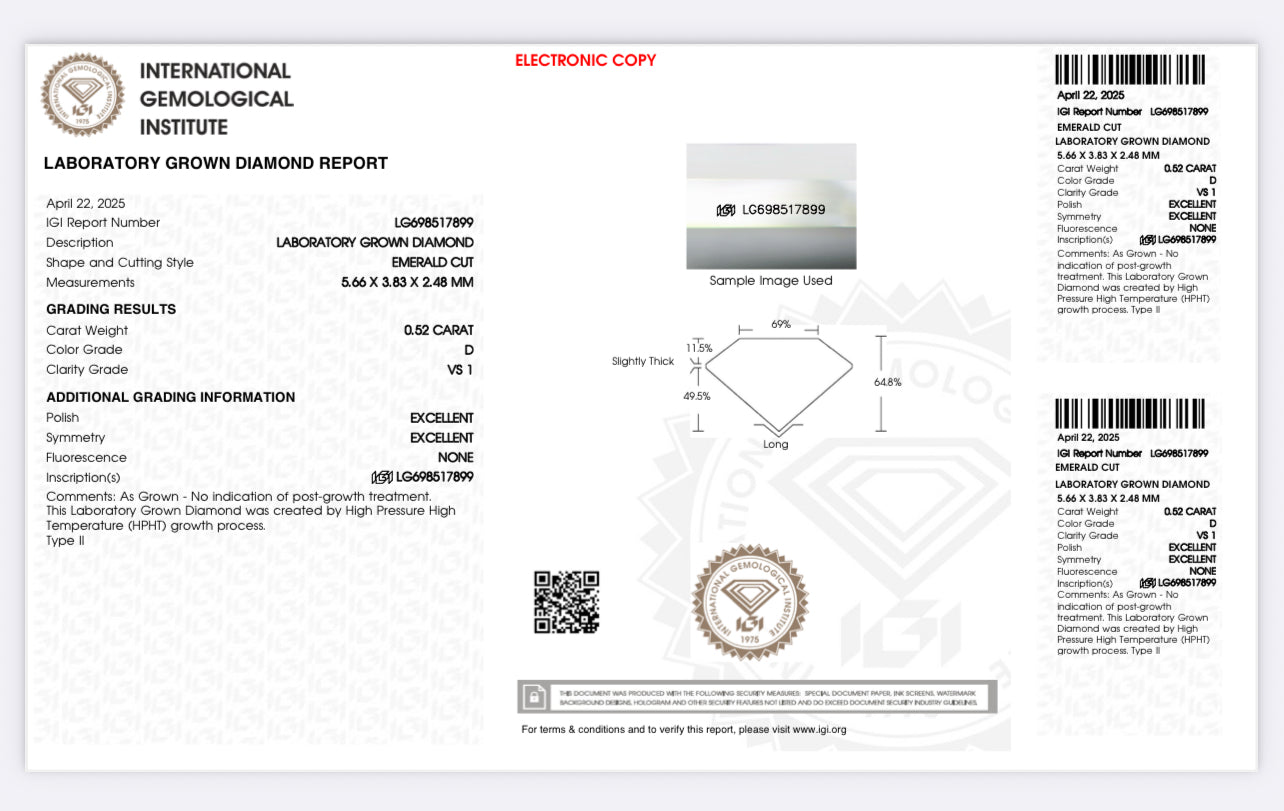Open the www.igi.org verification link
Viewport: 1284px width, 811px height.
[x=820, y=729]
